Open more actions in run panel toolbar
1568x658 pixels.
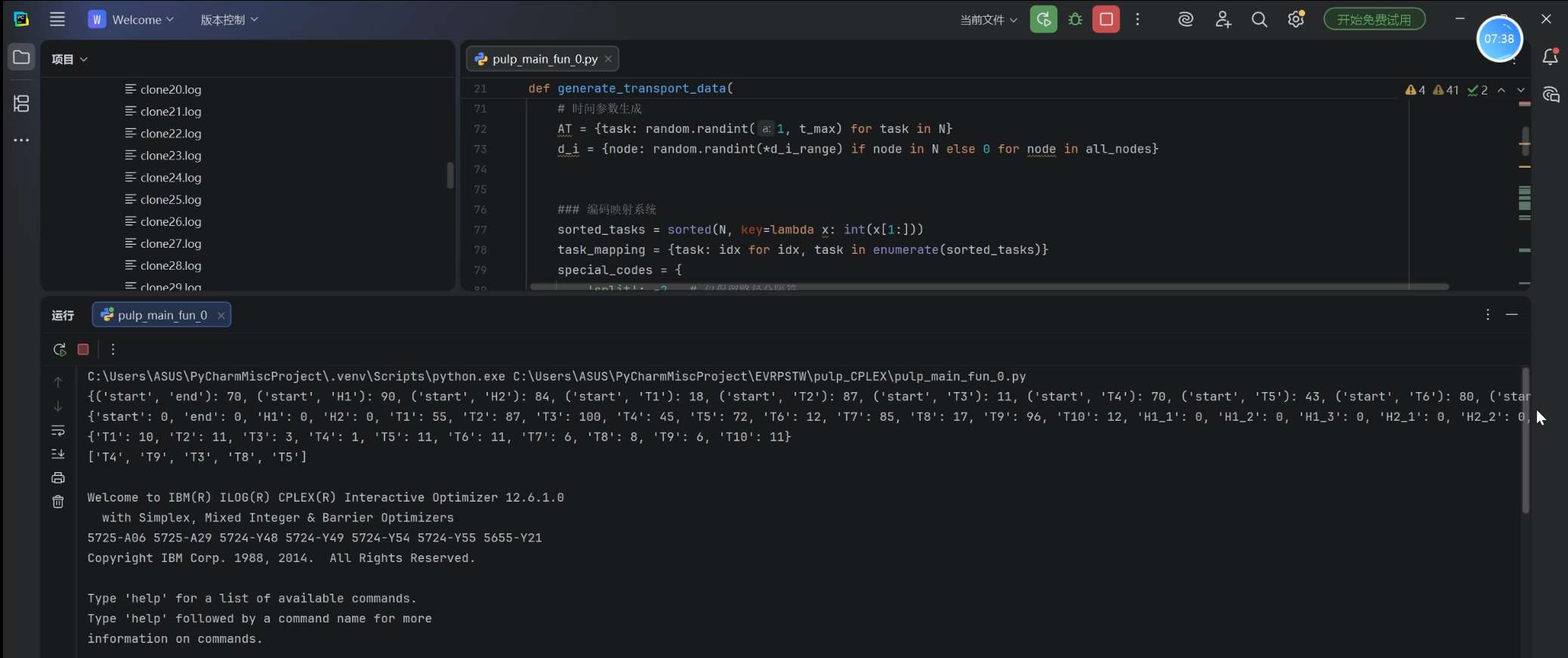point(113,349)
